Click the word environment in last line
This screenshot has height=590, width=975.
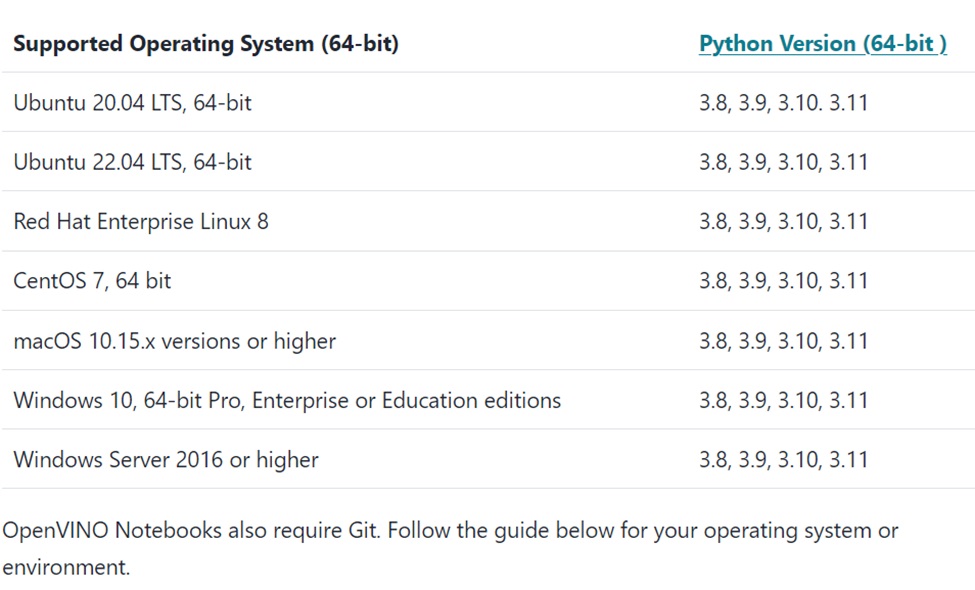pos(66,567)
